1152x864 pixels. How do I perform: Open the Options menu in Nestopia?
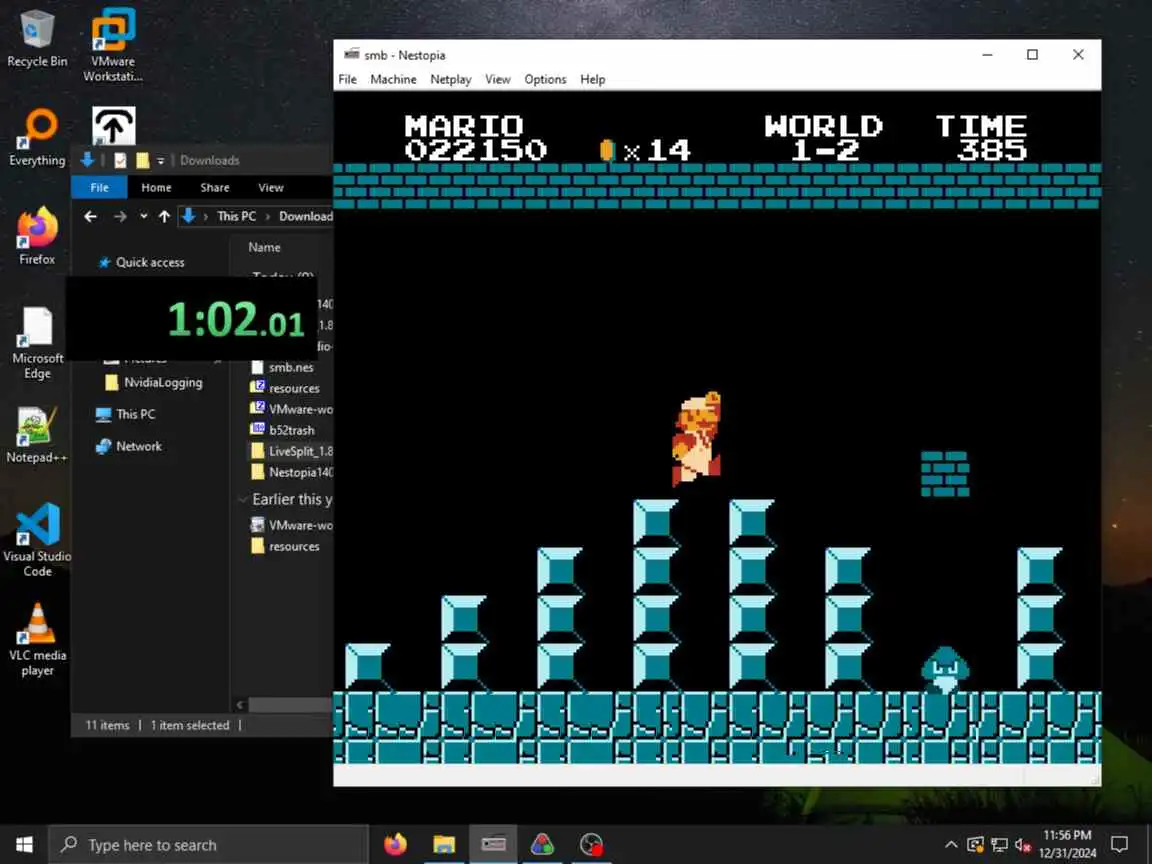pos(545,79)
